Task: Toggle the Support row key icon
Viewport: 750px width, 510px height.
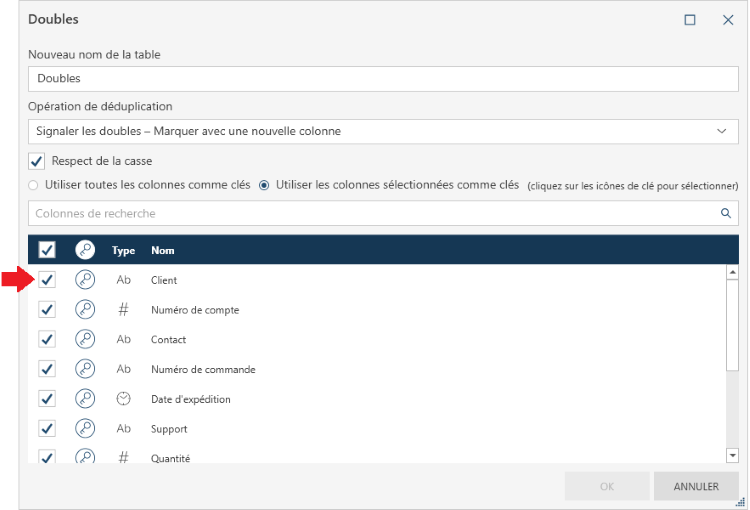Action: [85, 429]
